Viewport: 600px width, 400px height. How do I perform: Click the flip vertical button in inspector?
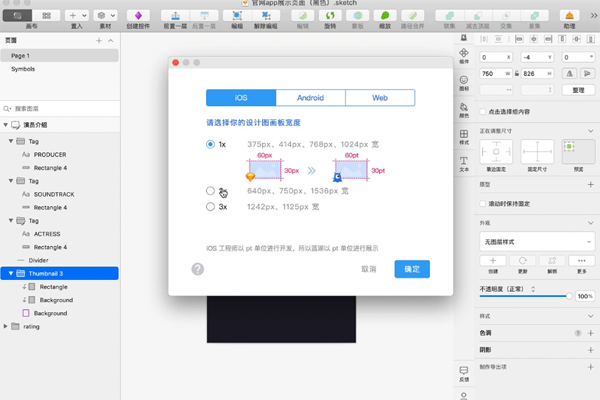(587, 73)
